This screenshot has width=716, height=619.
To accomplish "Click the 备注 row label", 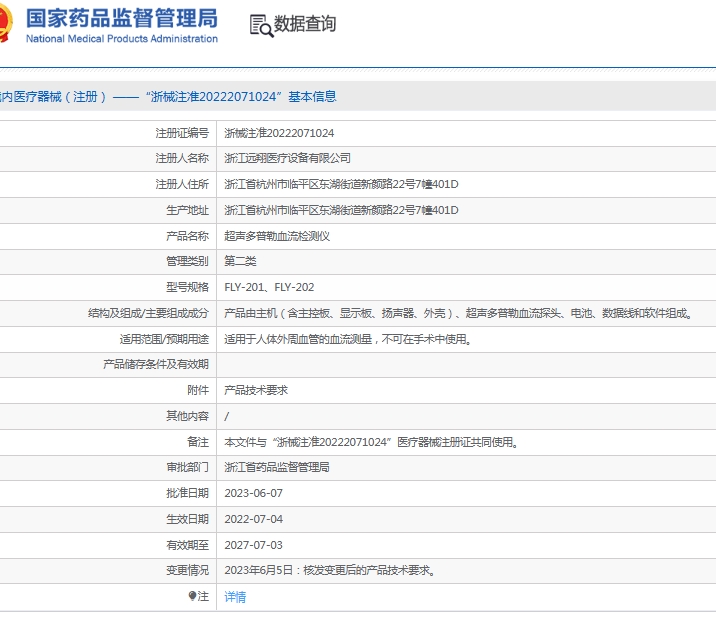I will (x=198, y=442).
